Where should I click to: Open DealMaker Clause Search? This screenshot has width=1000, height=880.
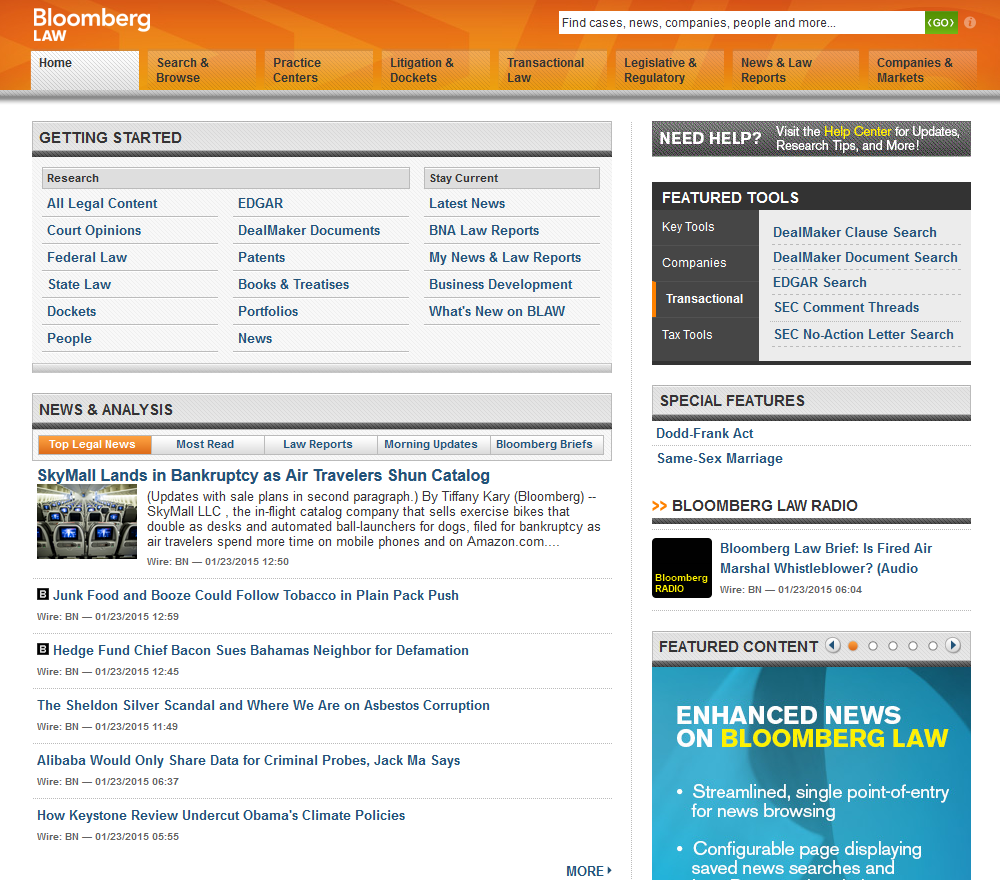855,232
